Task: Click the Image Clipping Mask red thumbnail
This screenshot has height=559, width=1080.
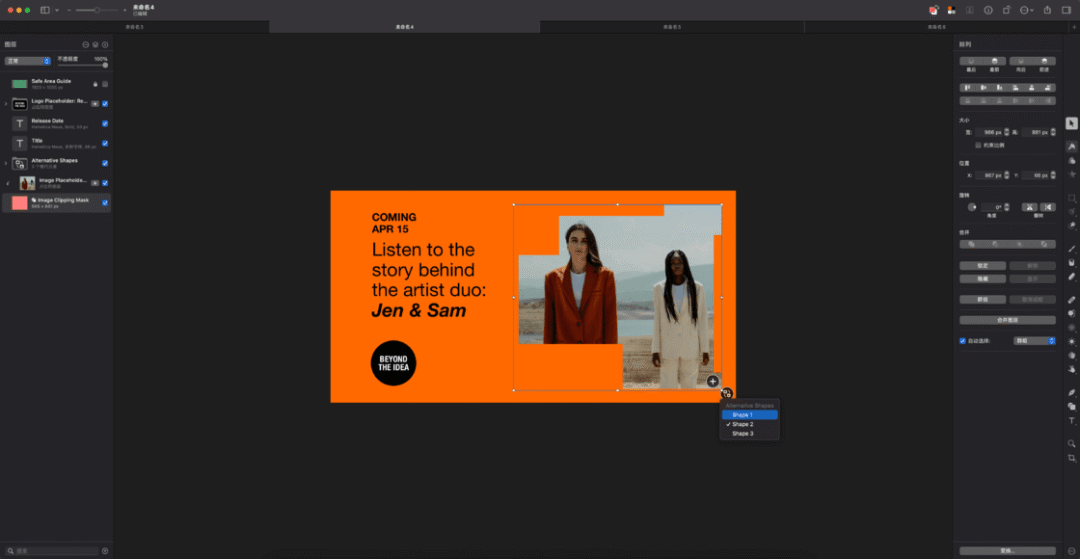Action: click(19, 202)
